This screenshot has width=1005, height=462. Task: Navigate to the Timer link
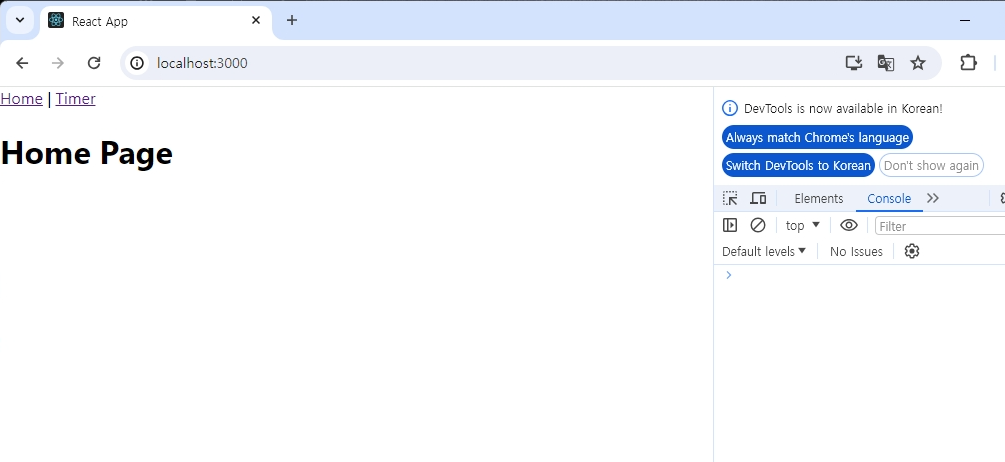coord(76,99)
